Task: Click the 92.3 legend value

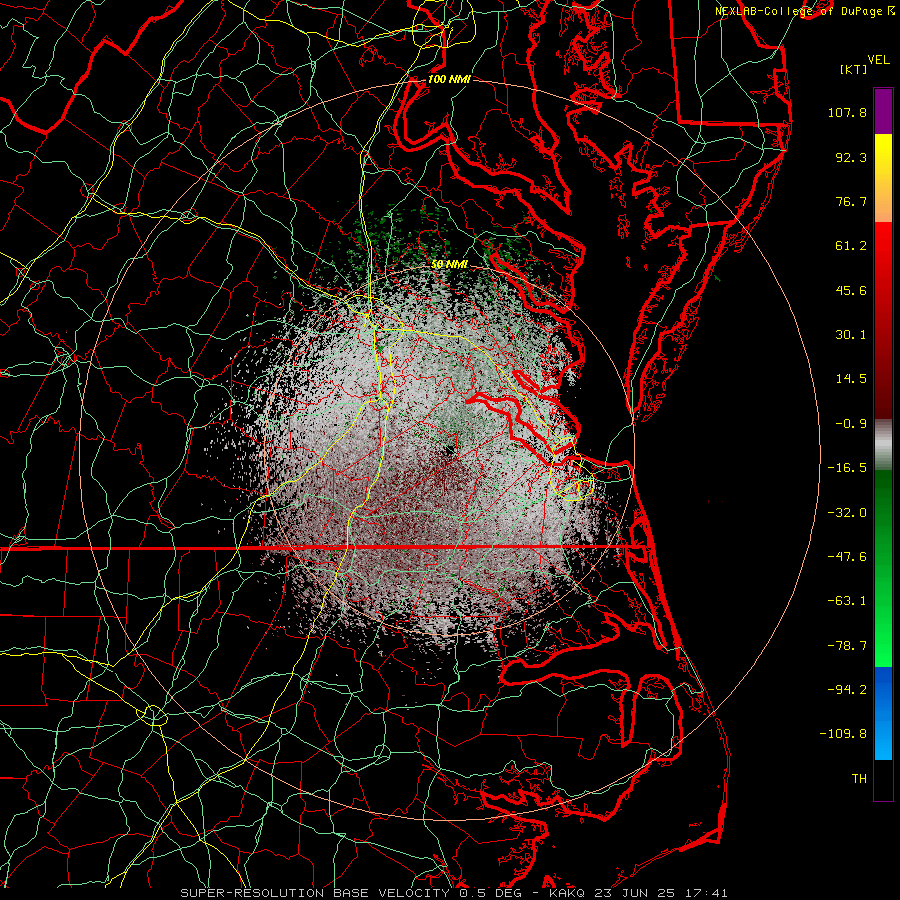Action: (x=851, y=157)
